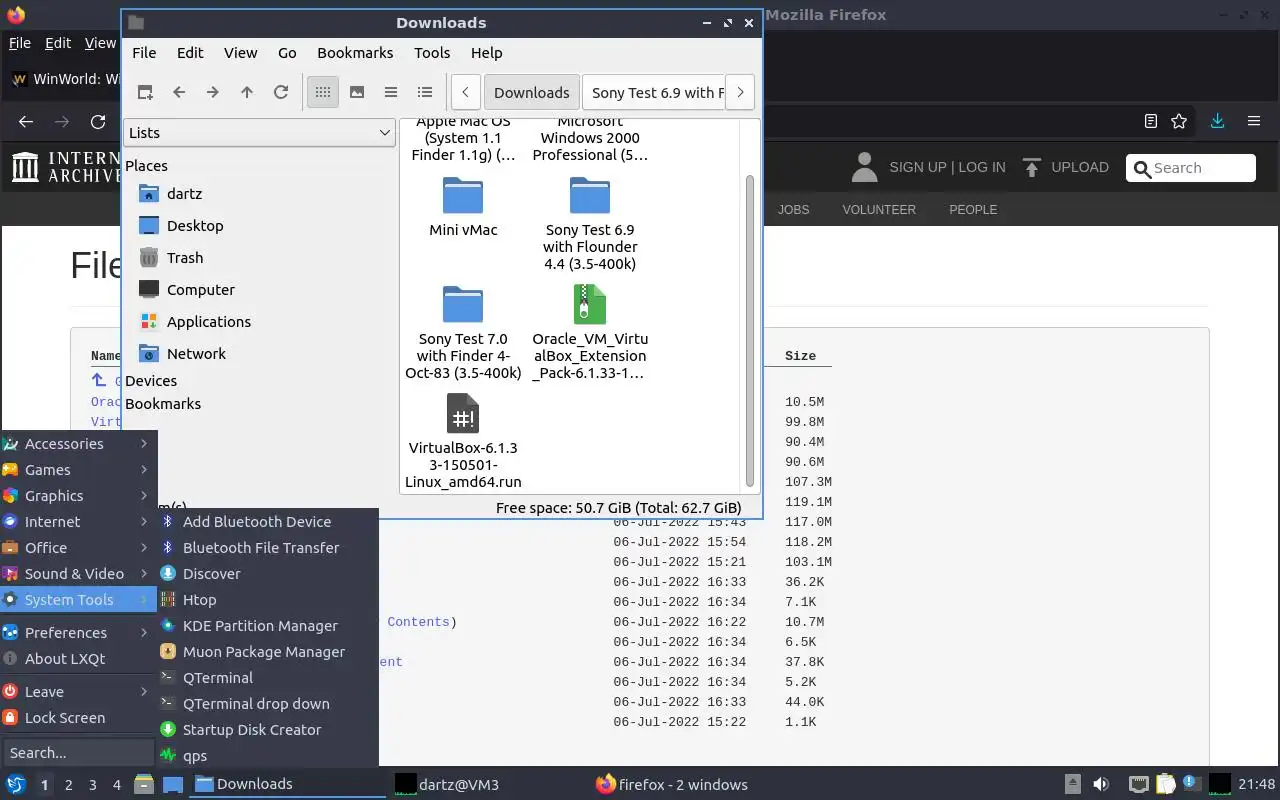Select VirtualBox-6.1.33 .run script file

(x=463, y=441)
